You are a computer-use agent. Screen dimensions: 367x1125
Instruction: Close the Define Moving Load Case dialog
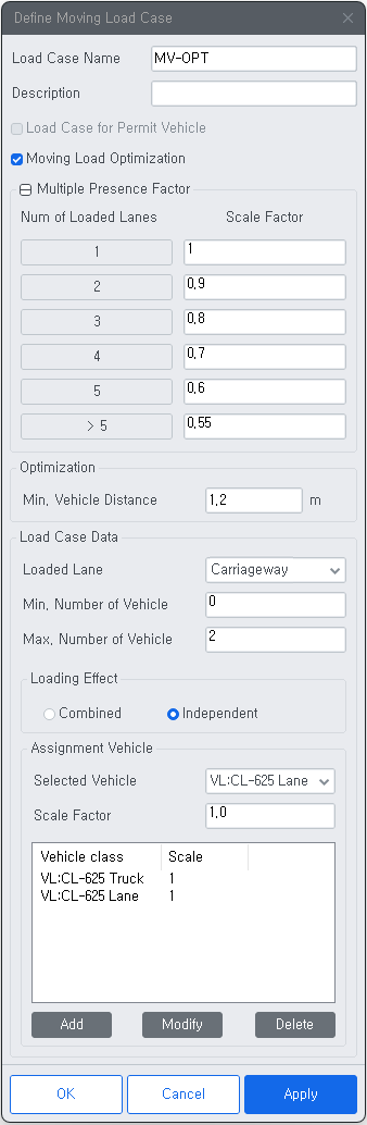348,17
